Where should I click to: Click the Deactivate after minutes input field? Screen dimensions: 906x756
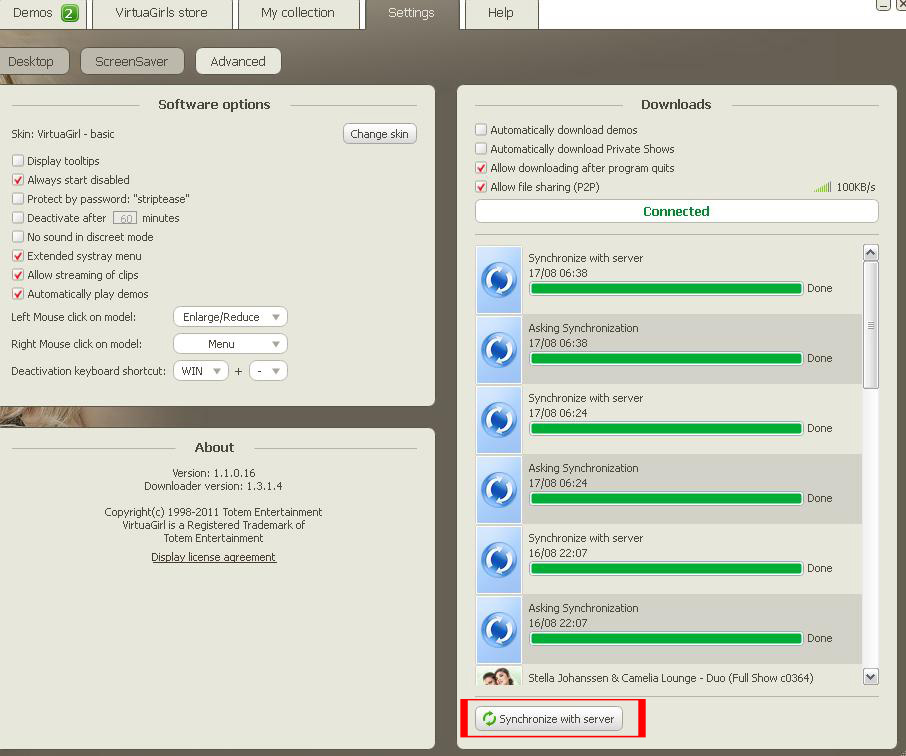(x=124, y=218)
